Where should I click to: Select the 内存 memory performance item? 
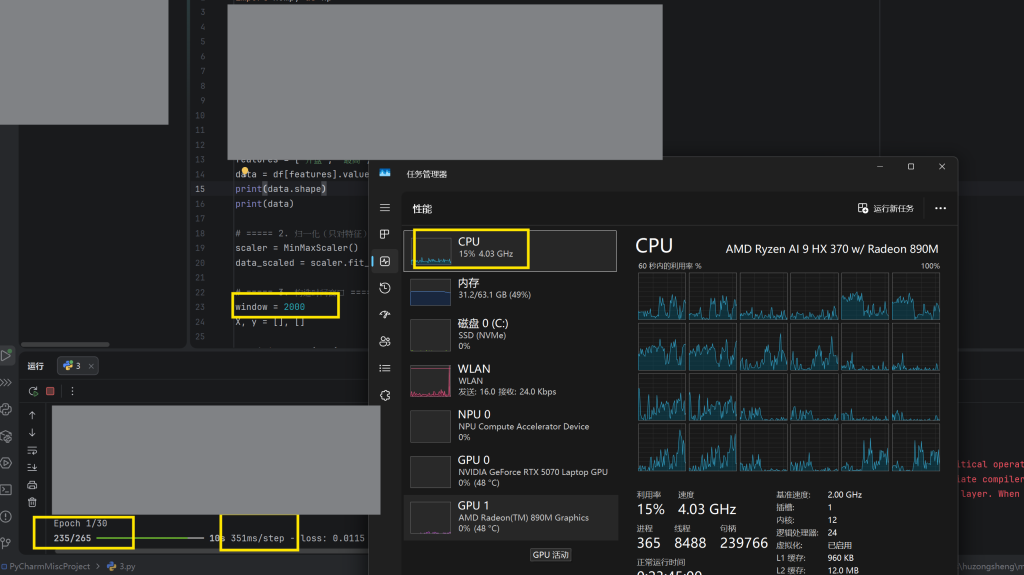(x=510, y=289)
